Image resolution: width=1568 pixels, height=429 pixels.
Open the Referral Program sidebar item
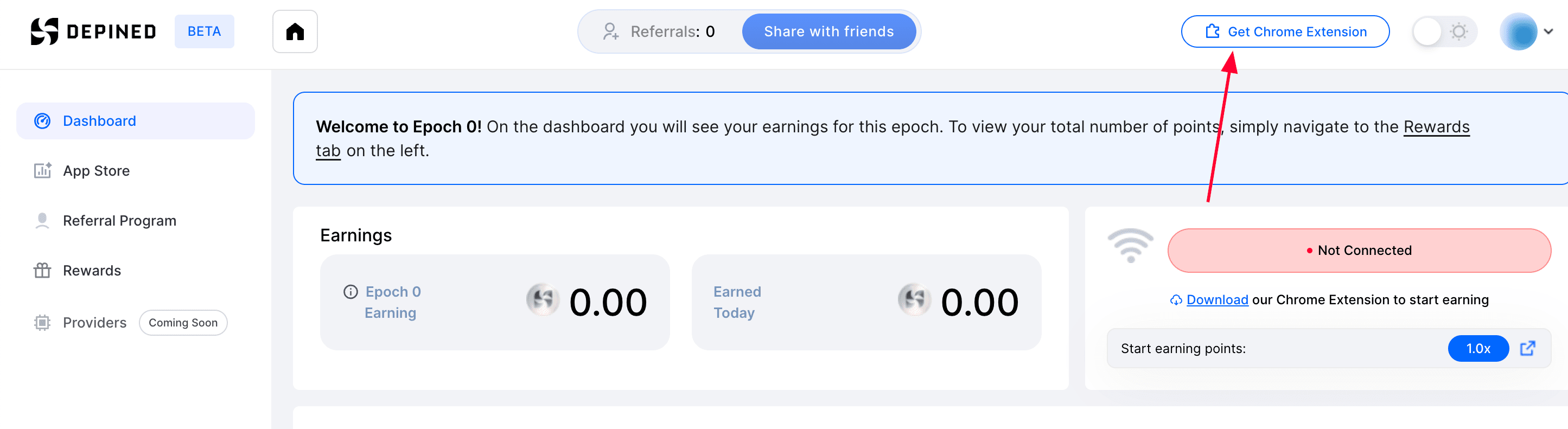pyautogui.click(x=119, y=221)
